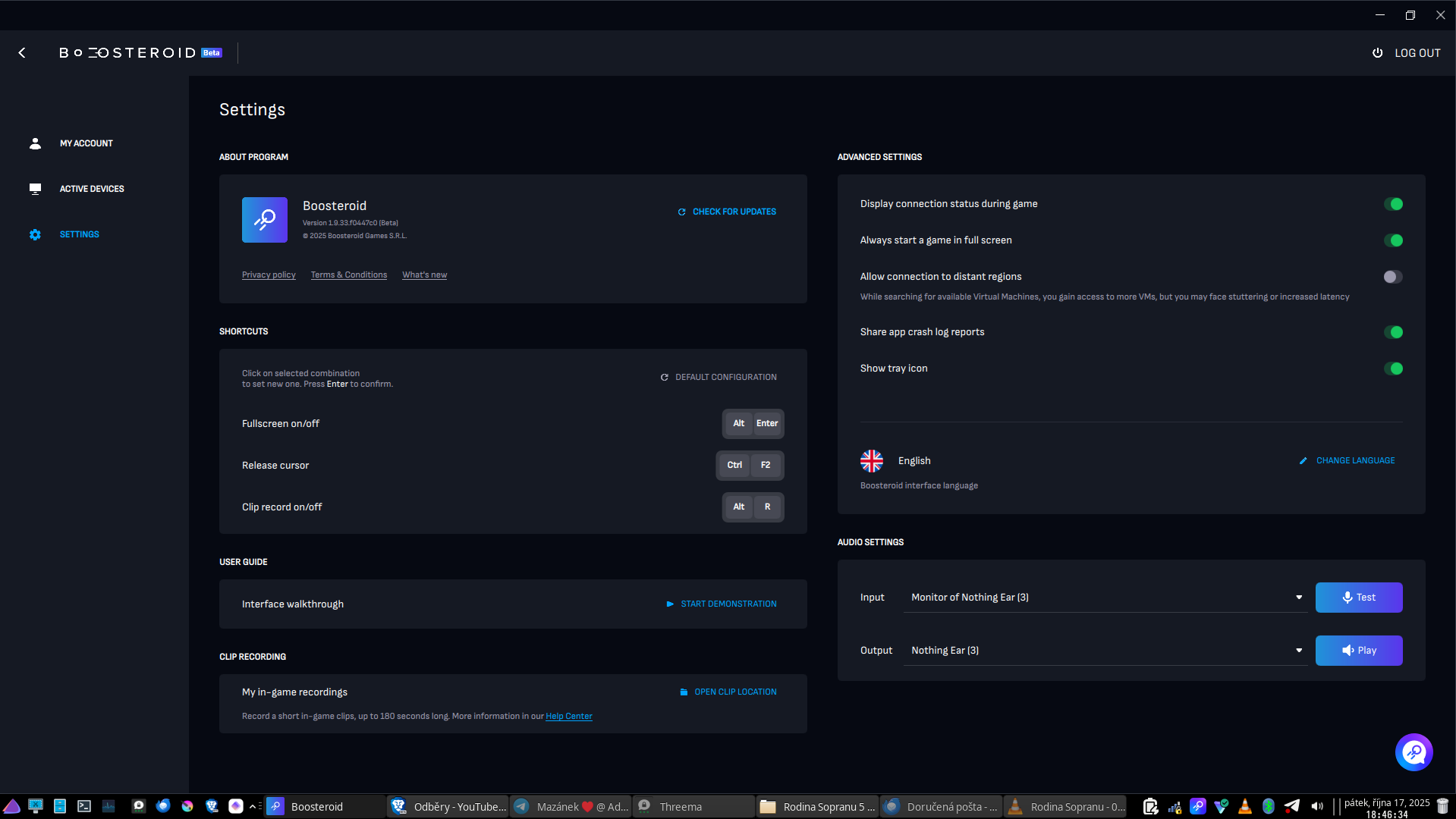Click the Boosteroid app logo icon
The image size is (1456, 819).
264,220
